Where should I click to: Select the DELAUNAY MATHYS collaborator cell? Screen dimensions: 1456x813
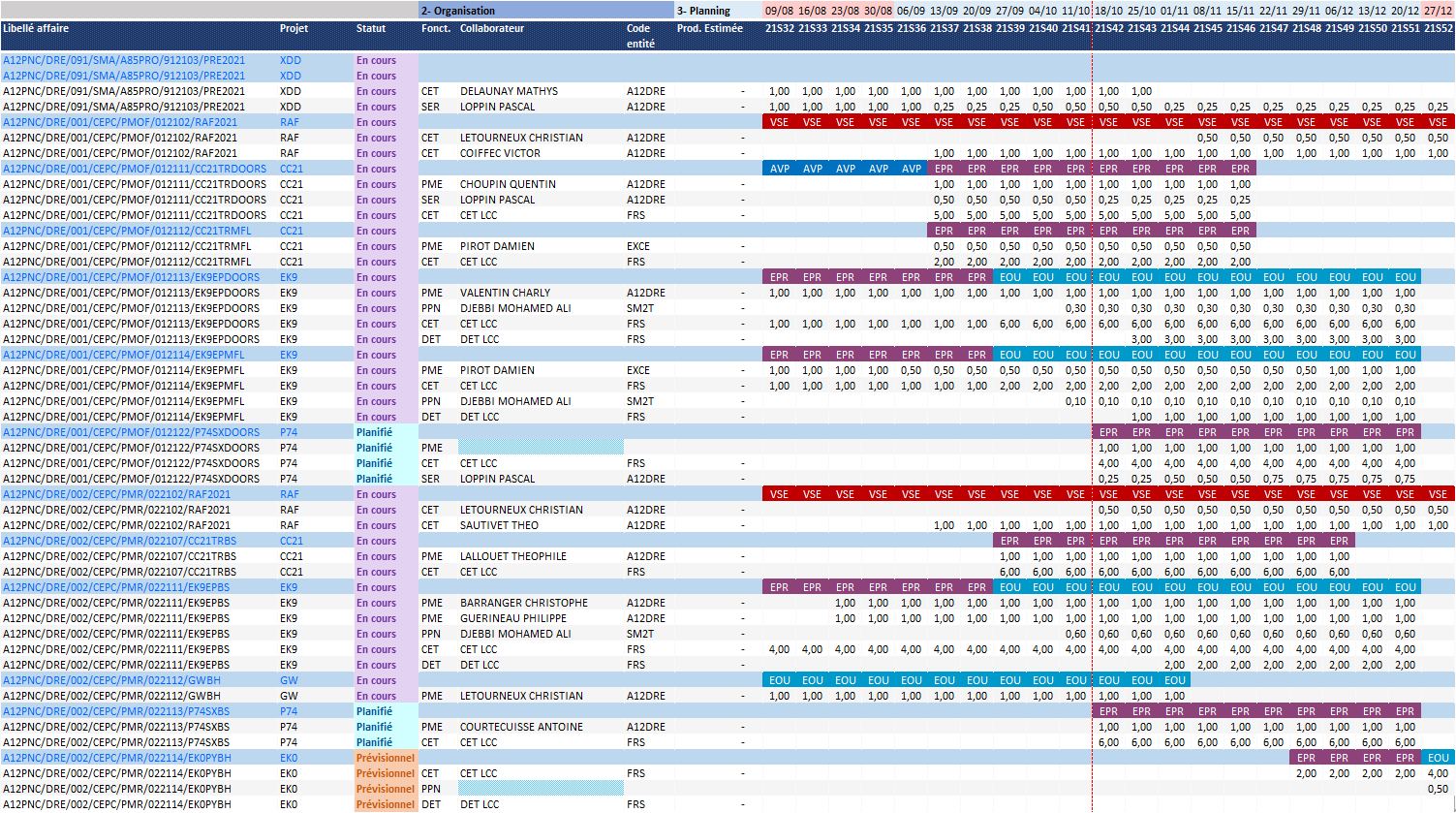click(509, 91)
